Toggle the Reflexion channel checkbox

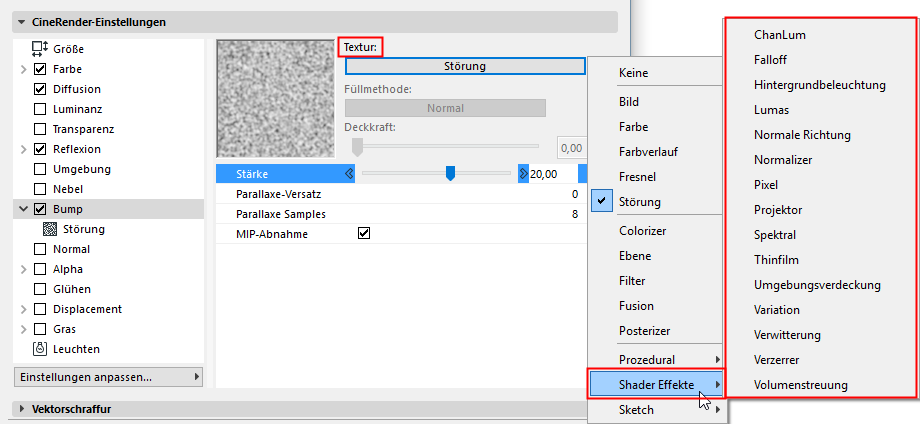(x=40, y=149)
